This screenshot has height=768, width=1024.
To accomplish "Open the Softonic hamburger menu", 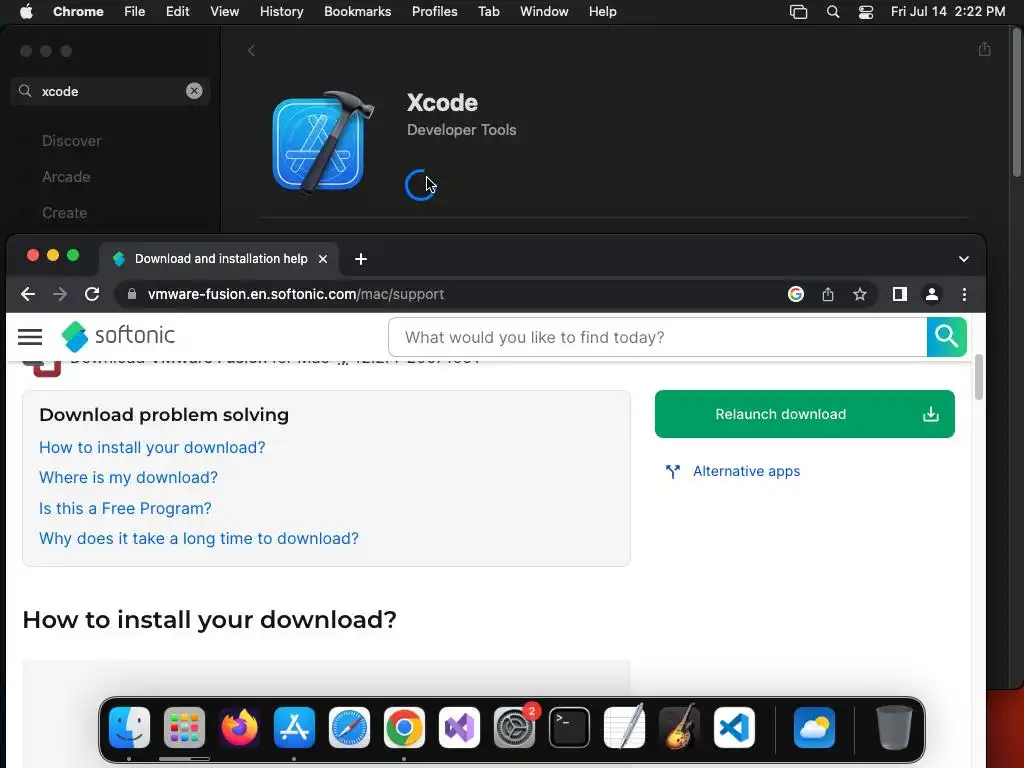I will (x=30, y=337).
